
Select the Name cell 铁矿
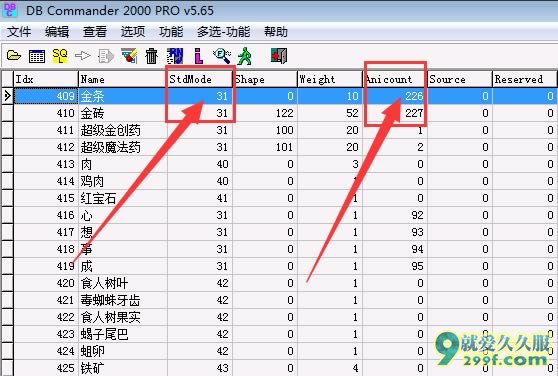123,368
